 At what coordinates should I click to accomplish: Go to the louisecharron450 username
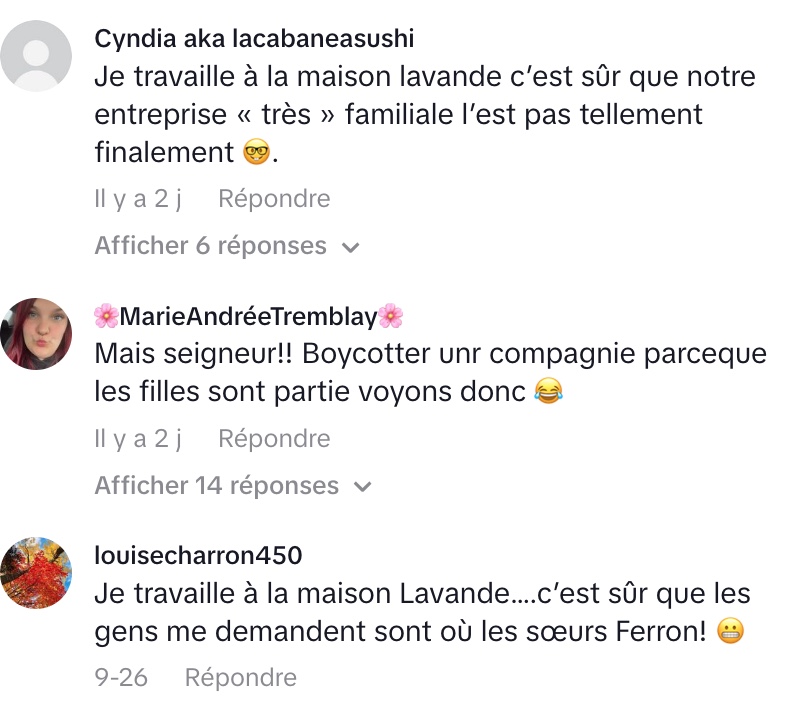(198, 555)
